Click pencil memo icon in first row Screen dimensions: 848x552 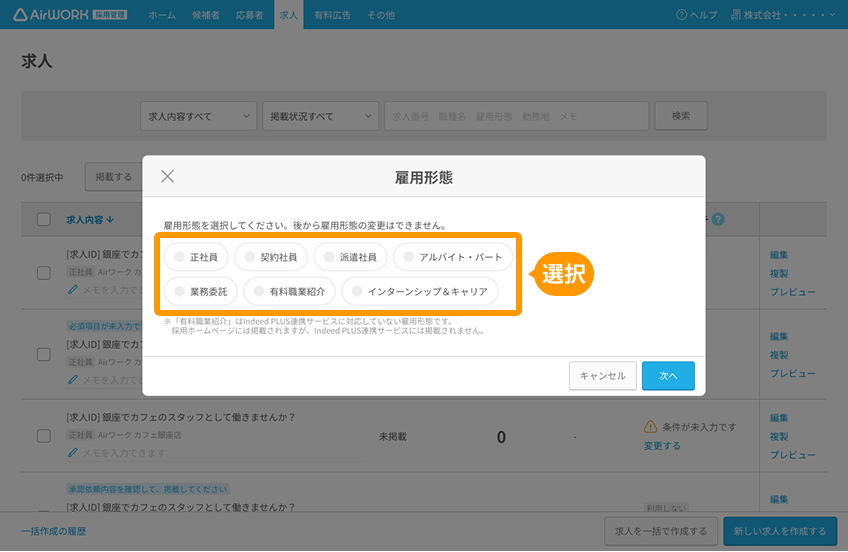72,290
